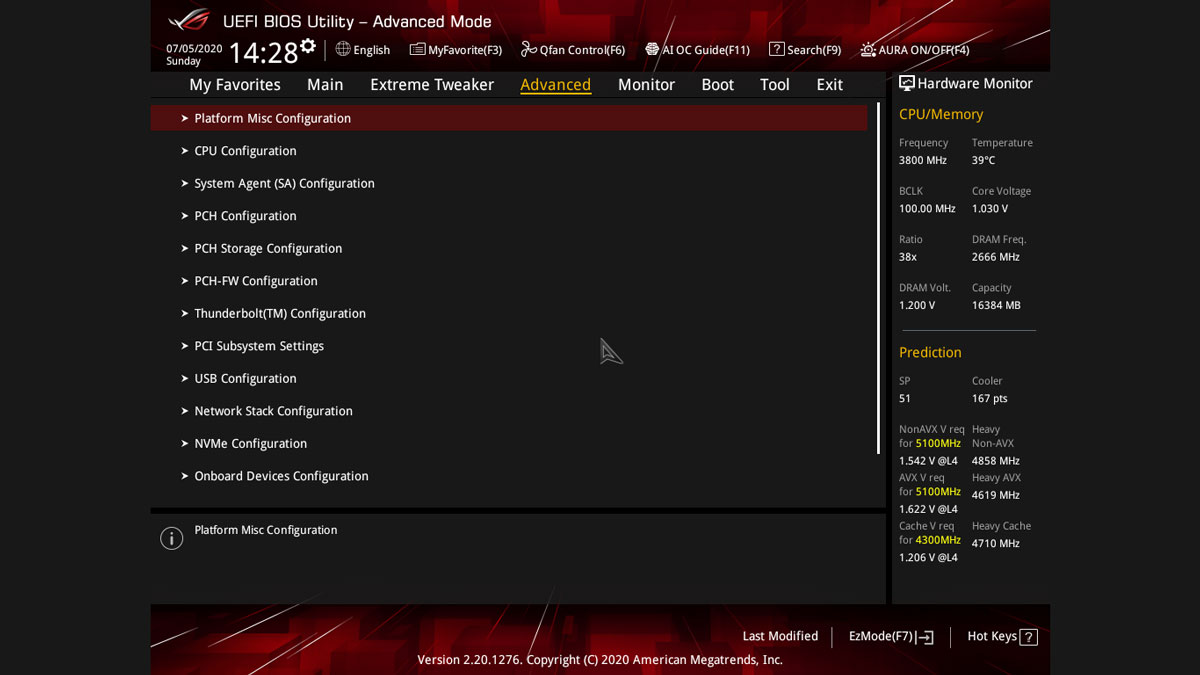
Task: Expand PCH-FW Configuration arrow
Action: [185, 281]
